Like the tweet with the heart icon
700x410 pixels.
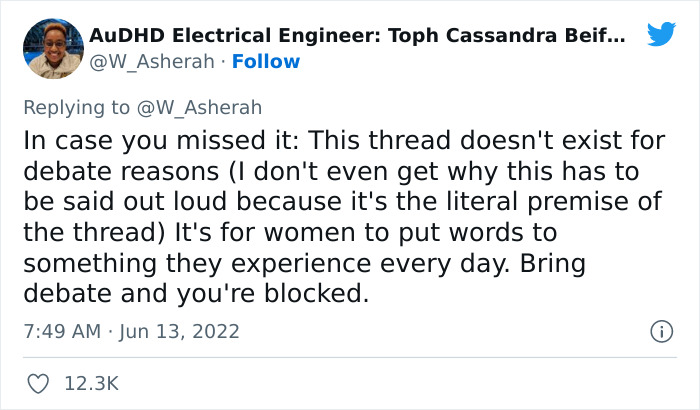click(x=40, y=383)
